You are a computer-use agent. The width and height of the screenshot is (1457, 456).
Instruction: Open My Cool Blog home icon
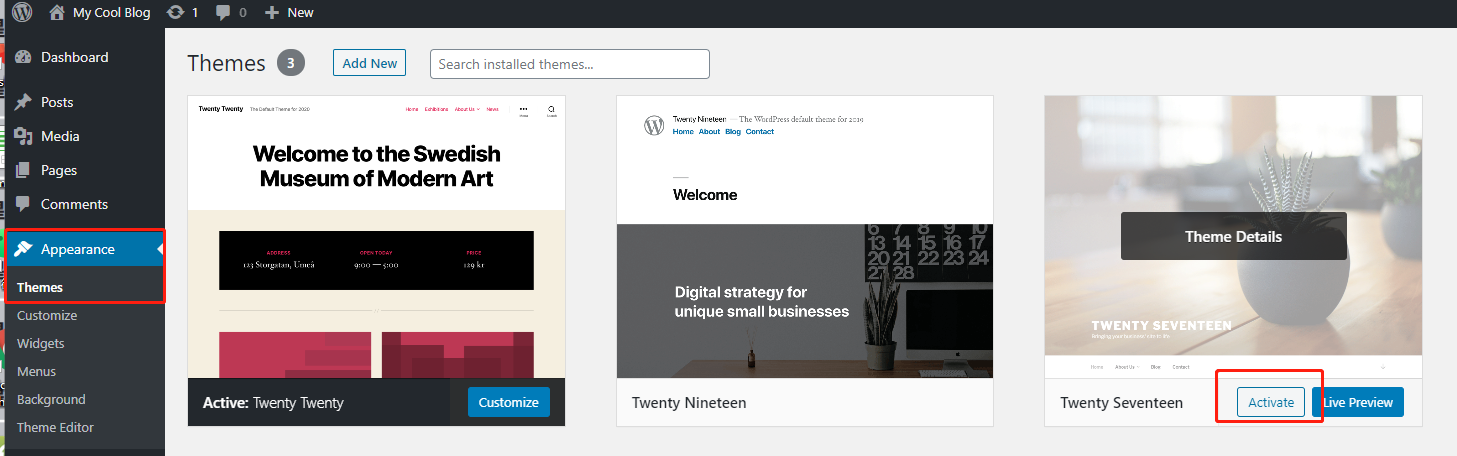tap(57, 12)
